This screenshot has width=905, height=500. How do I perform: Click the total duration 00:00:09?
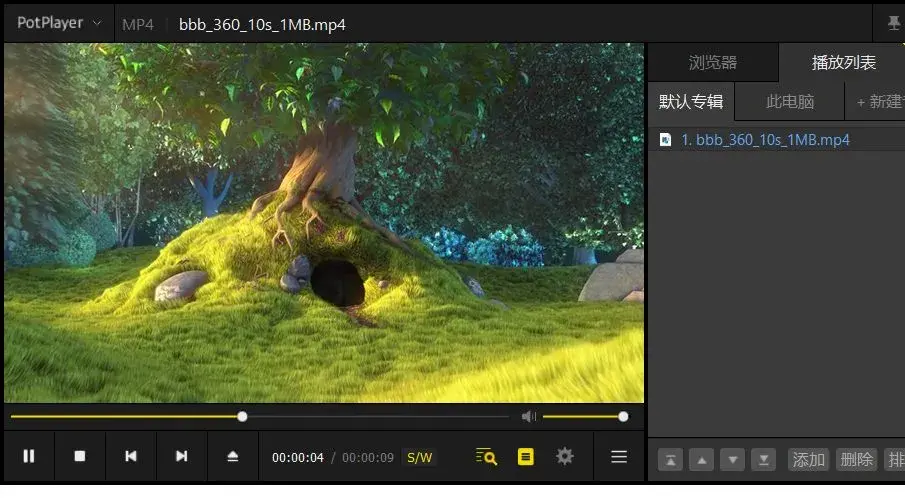pos(368,457)
